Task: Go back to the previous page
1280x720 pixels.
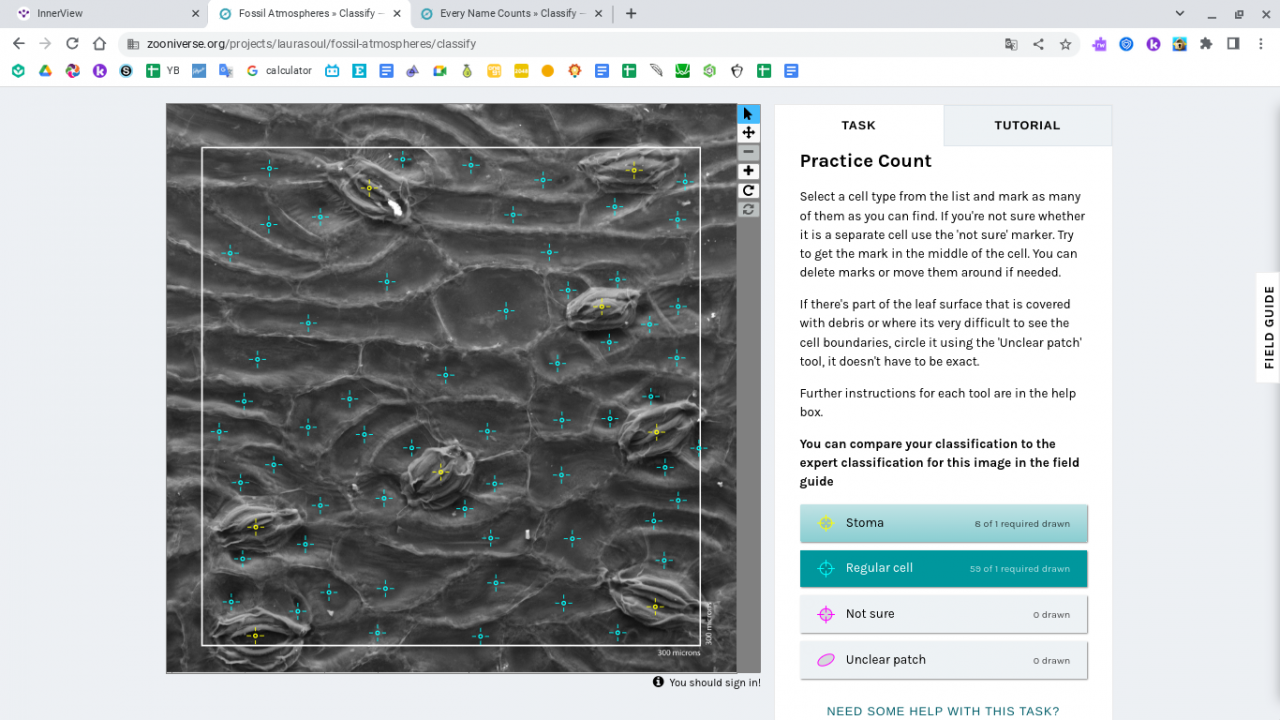Action: coord(18,44)
